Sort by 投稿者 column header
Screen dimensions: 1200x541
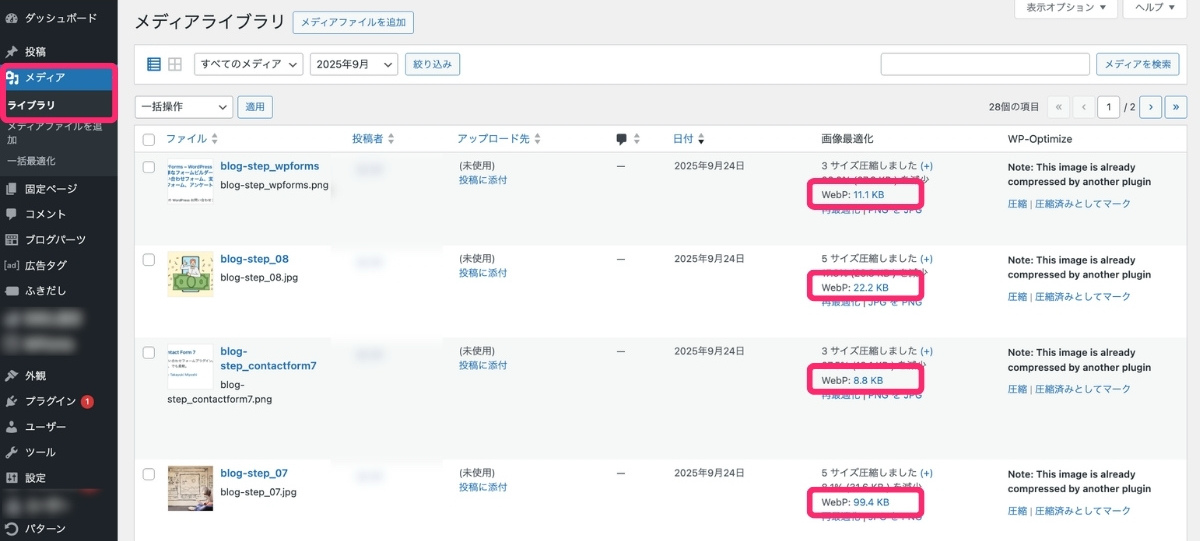(373, 139)
